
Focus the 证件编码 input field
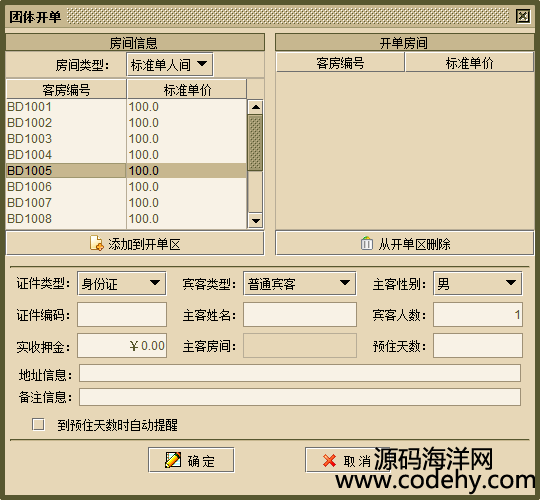point(122,314)
